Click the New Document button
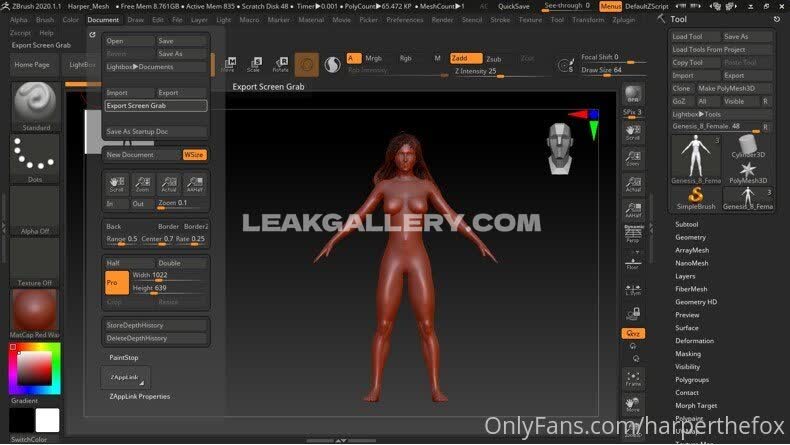This screenshot has height=445, width=790. [142, 155]
